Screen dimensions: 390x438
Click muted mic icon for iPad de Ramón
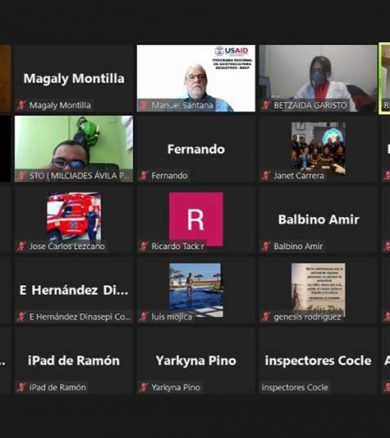pos(22,387)
